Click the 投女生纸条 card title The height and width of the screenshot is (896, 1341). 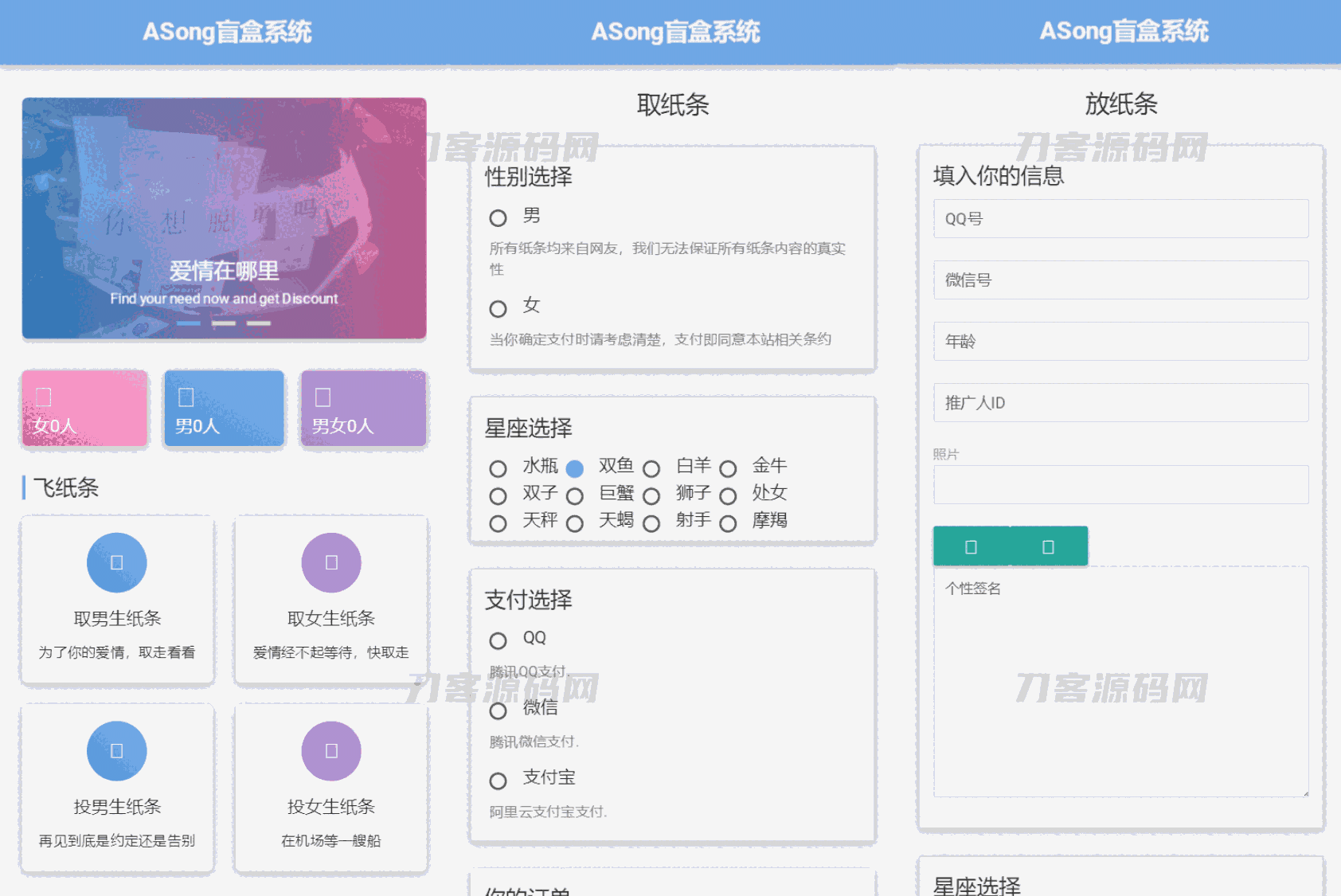(x=331, y=808)
